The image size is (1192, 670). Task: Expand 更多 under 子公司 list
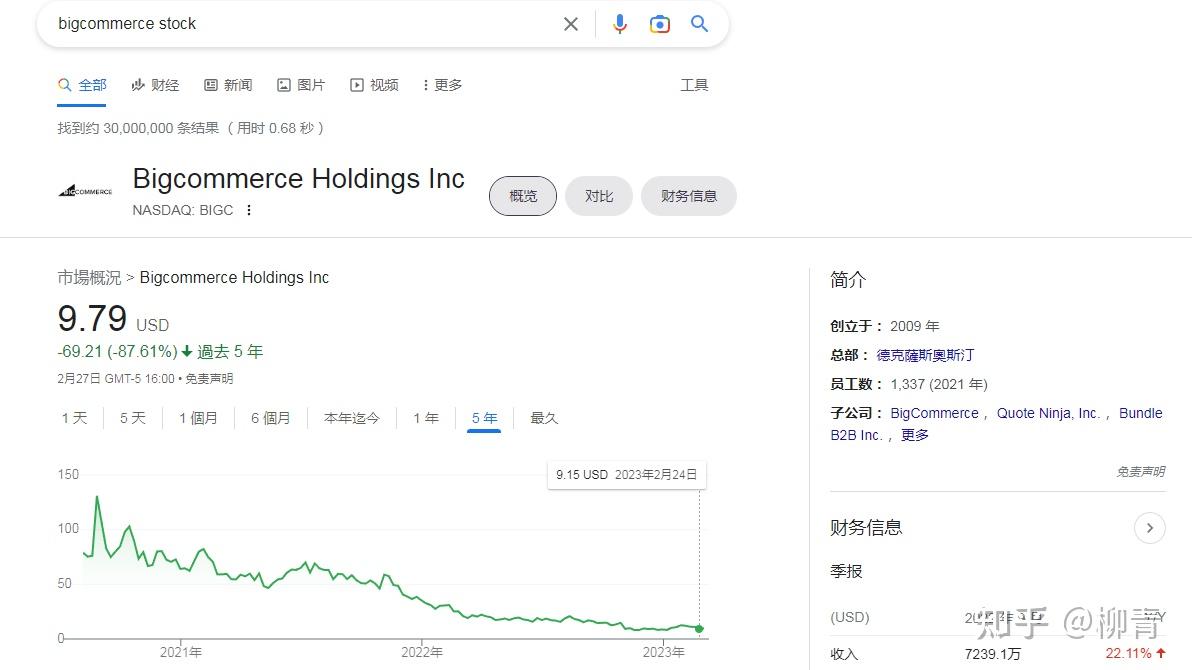click(914, 434)
